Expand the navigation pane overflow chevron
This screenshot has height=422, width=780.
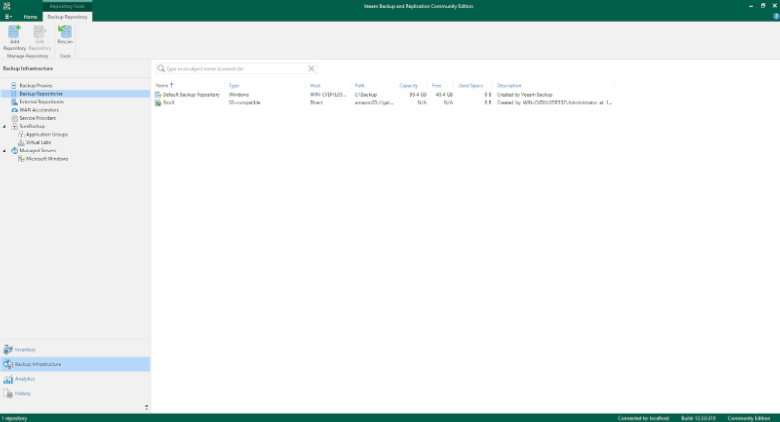coord(146,407)
